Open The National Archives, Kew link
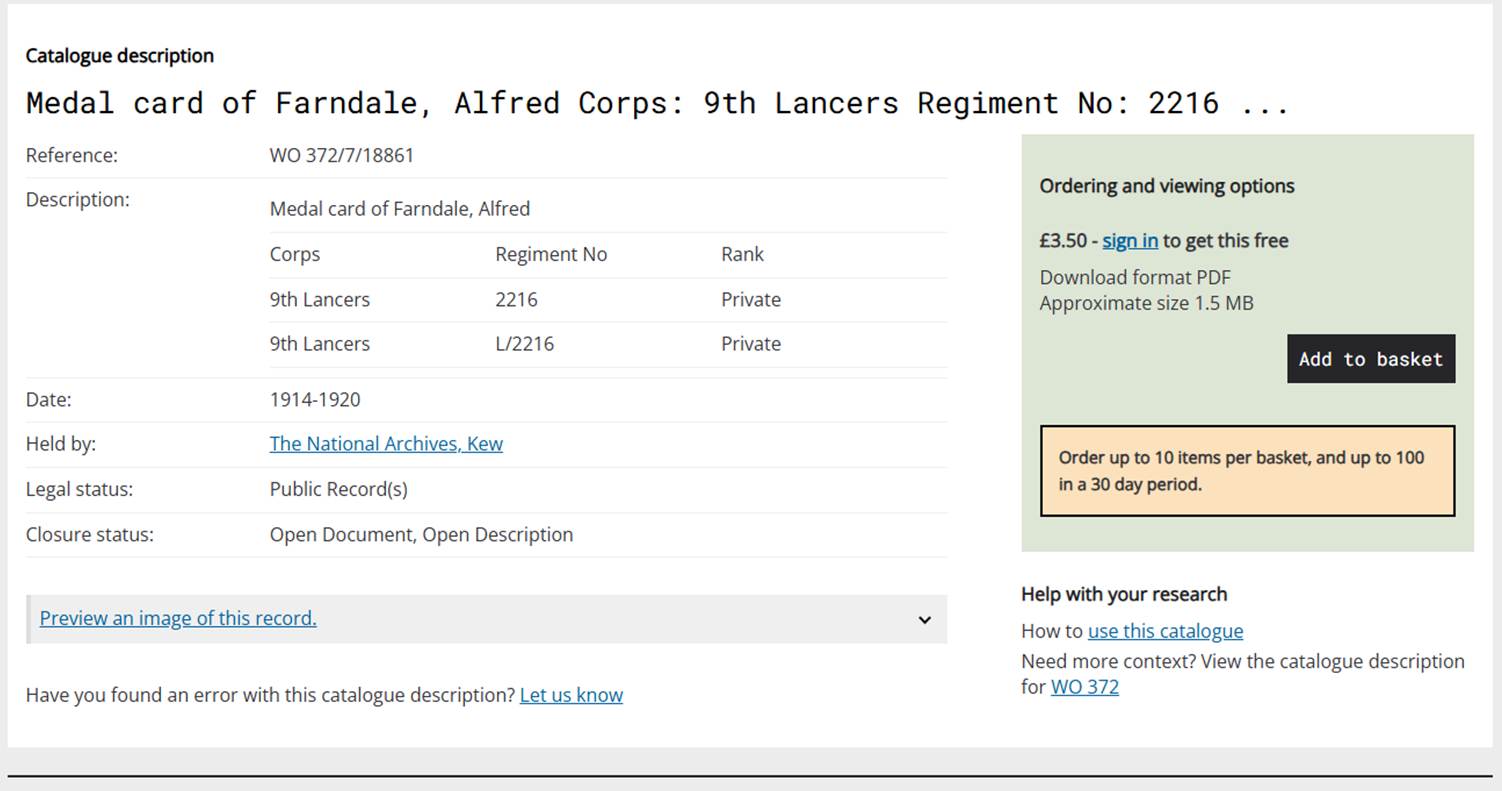 [386, 443]
